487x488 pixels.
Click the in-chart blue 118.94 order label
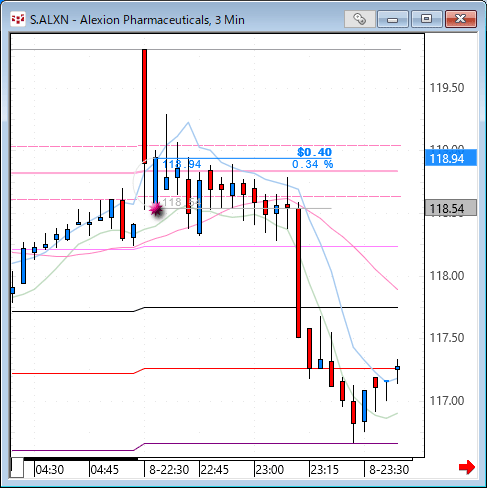pyautogui.click(x=182, y=164)
